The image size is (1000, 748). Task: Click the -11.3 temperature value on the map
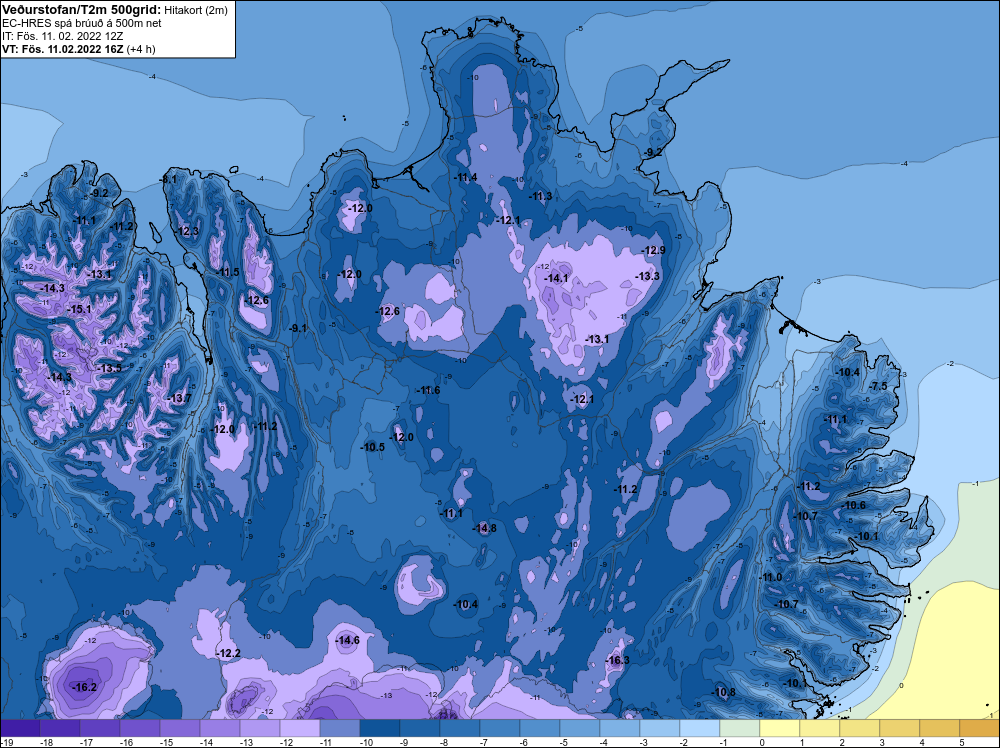click(x=541, y=196)
